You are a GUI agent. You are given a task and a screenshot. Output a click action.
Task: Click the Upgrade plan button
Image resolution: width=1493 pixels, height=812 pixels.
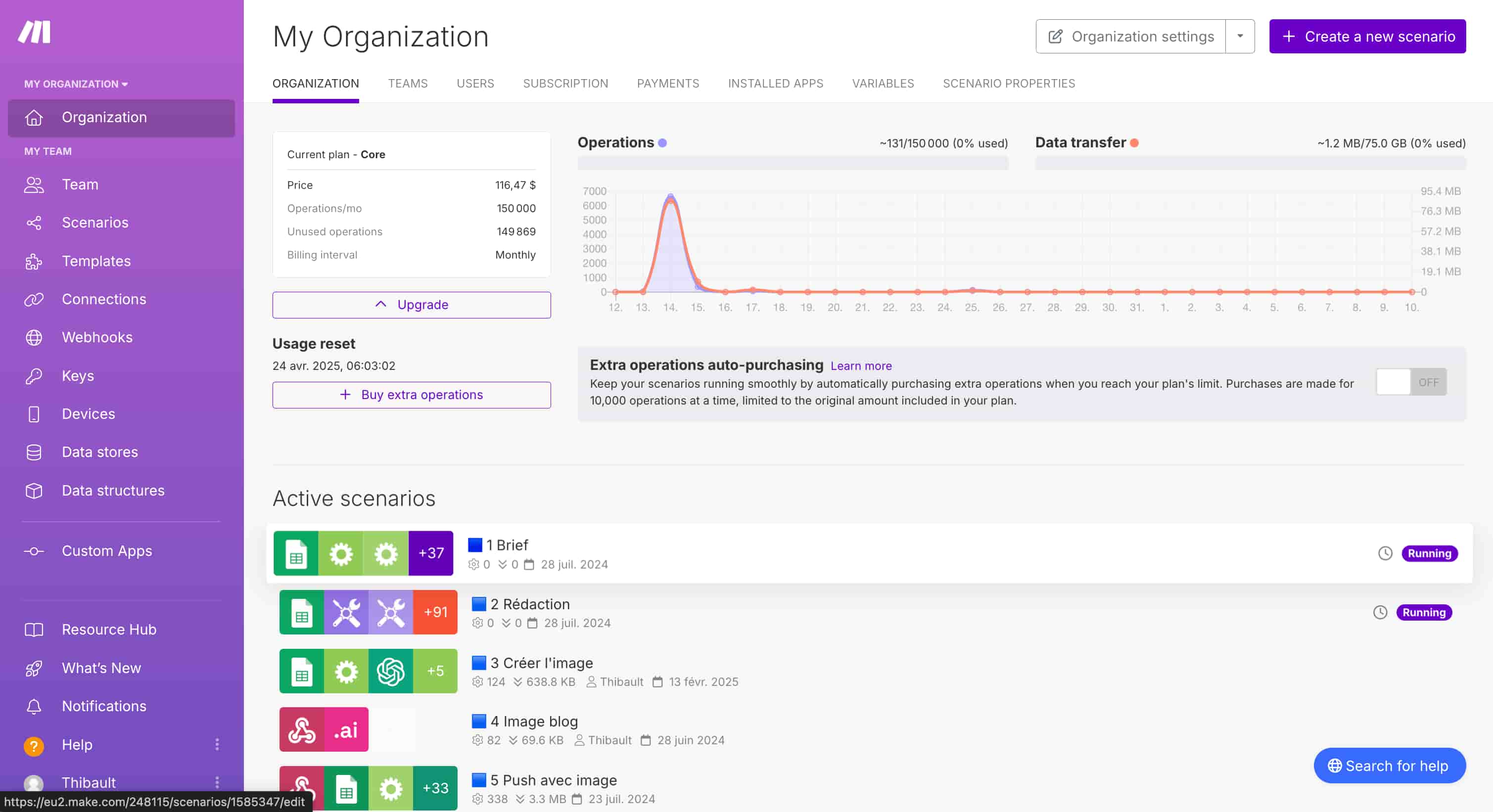click(412, 305)
